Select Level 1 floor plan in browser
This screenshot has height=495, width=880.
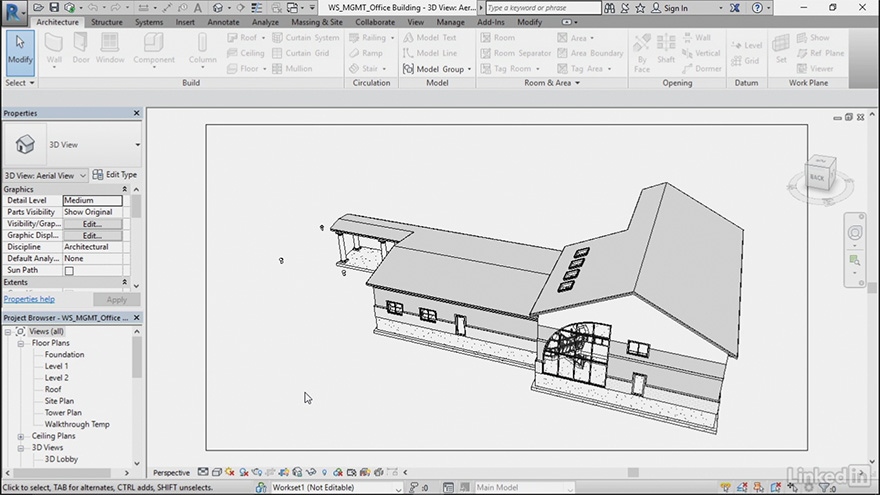coord(56,366)
